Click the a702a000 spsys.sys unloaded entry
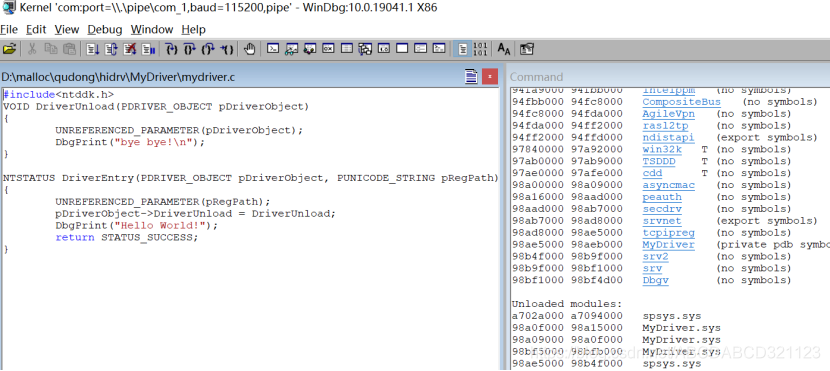This screenshot has width=830, height=371. pyautogui.click(x=607, y=316)
